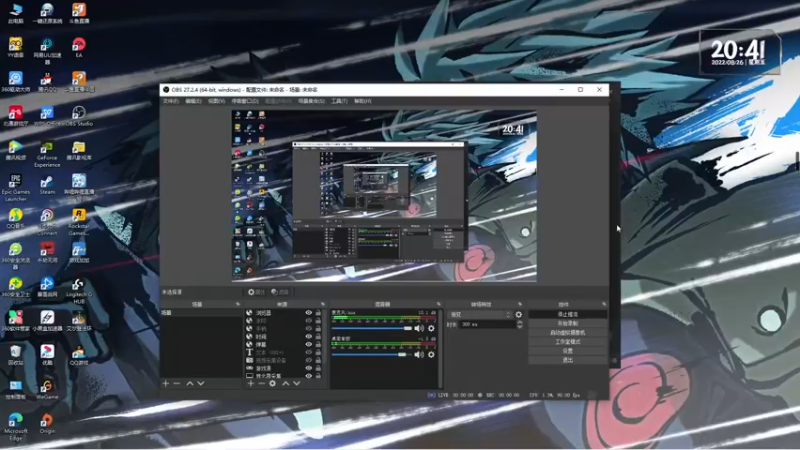Toggle lock of 浏览器 source
The image size is (800, 450).
pyautogui.click(x=318, y=313)
